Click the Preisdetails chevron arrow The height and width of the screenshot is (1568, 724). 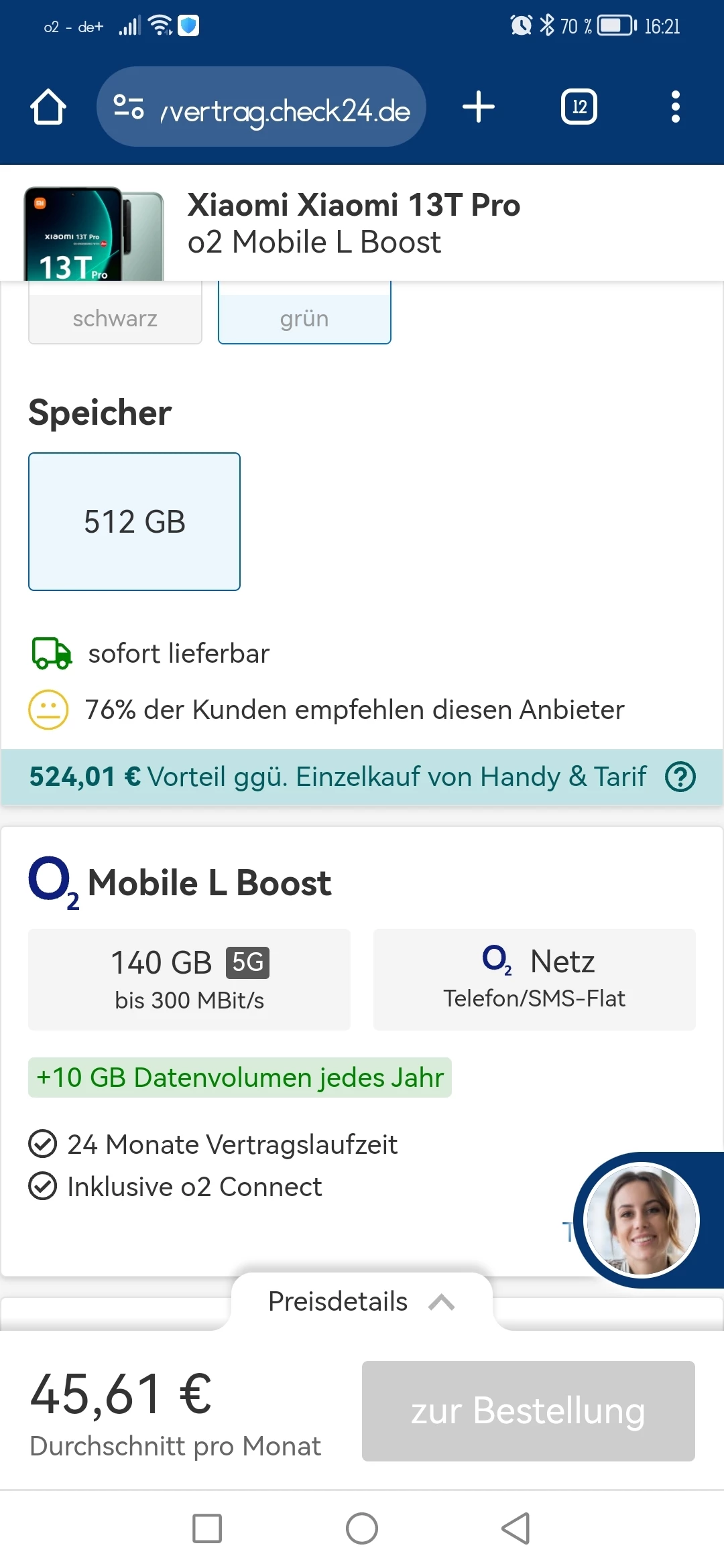pos(442,1302)
